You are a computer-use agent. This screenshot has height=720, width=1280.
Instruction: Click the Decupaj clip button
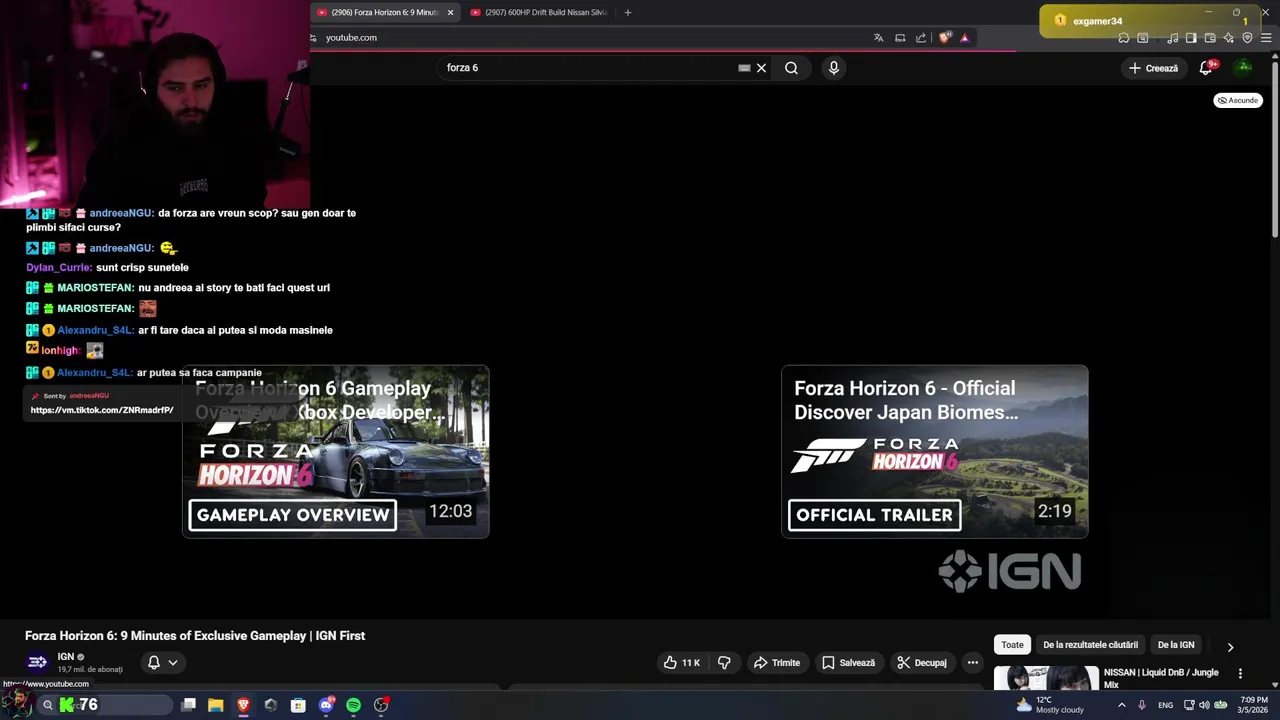921,662
